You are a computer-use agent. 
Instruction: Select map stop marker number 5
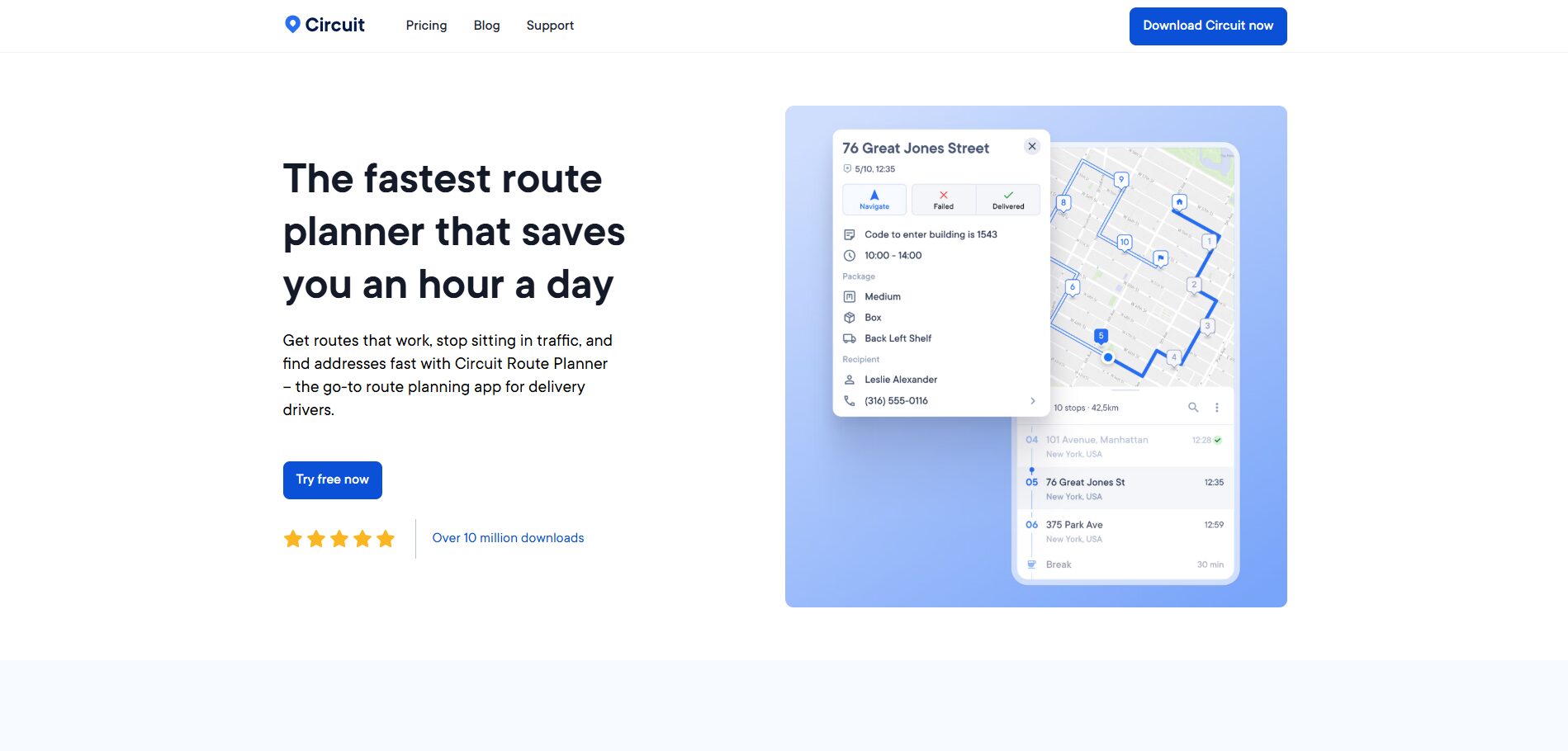pos(1100,336)
